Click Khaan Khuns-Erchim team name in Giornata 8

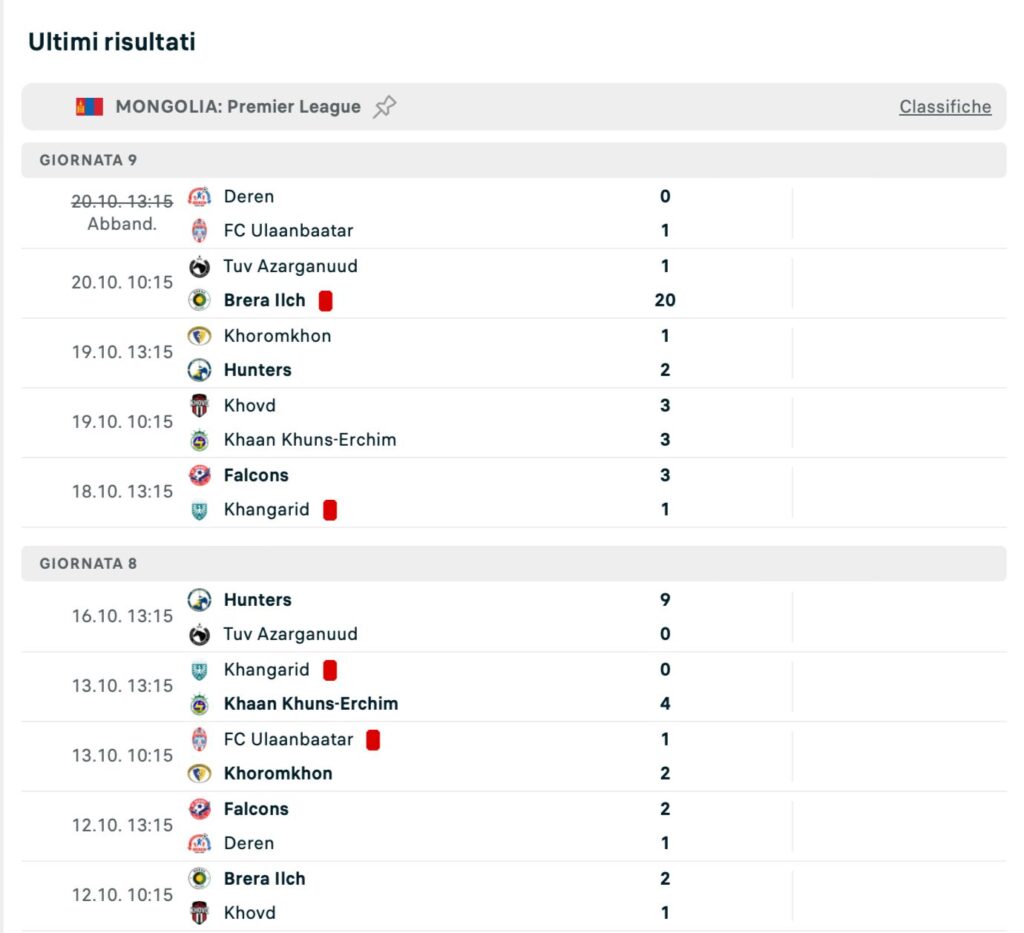310,704
